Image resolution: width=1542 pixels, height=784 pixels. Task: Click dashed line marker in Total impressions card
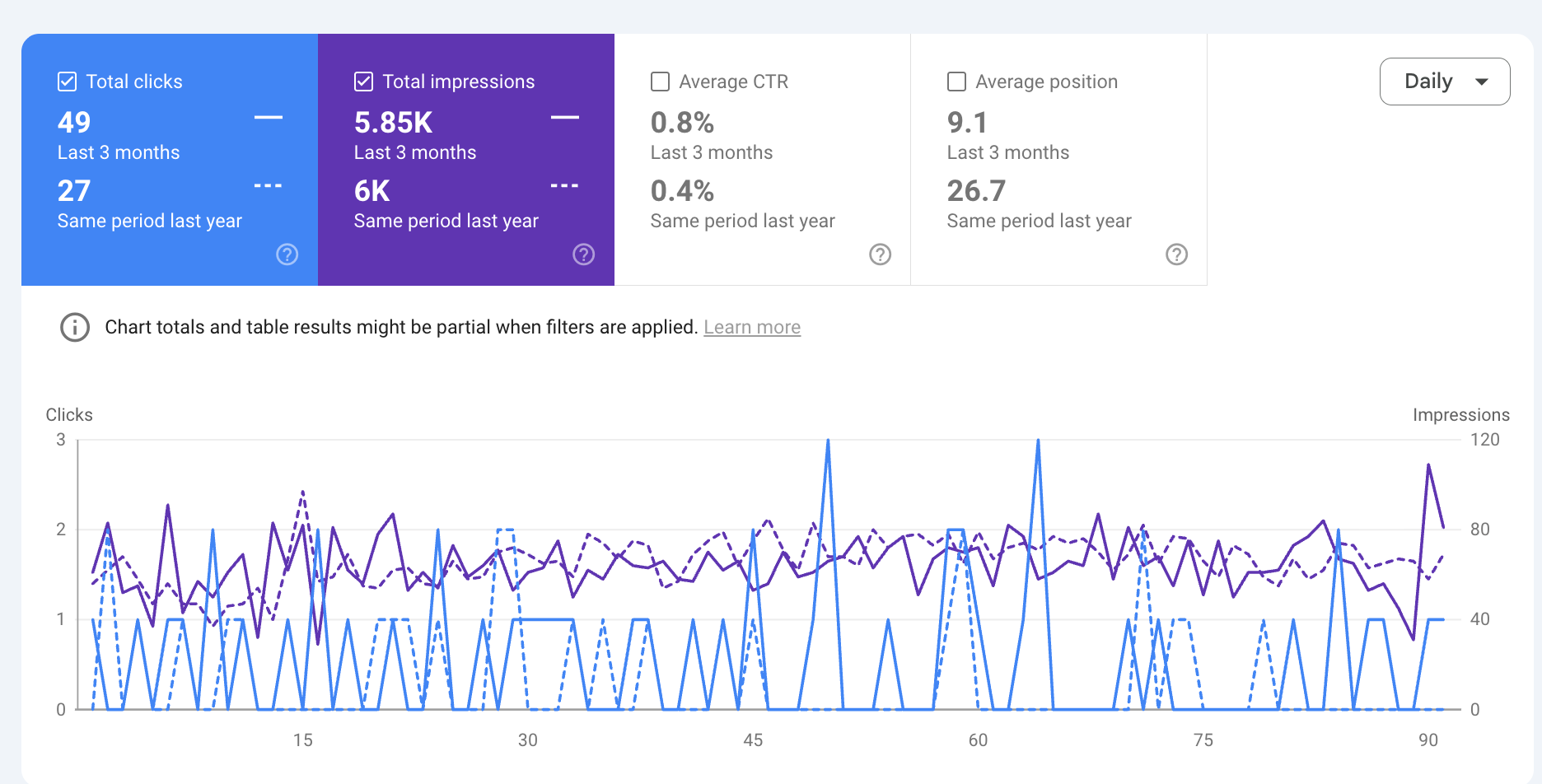[564, 186]
